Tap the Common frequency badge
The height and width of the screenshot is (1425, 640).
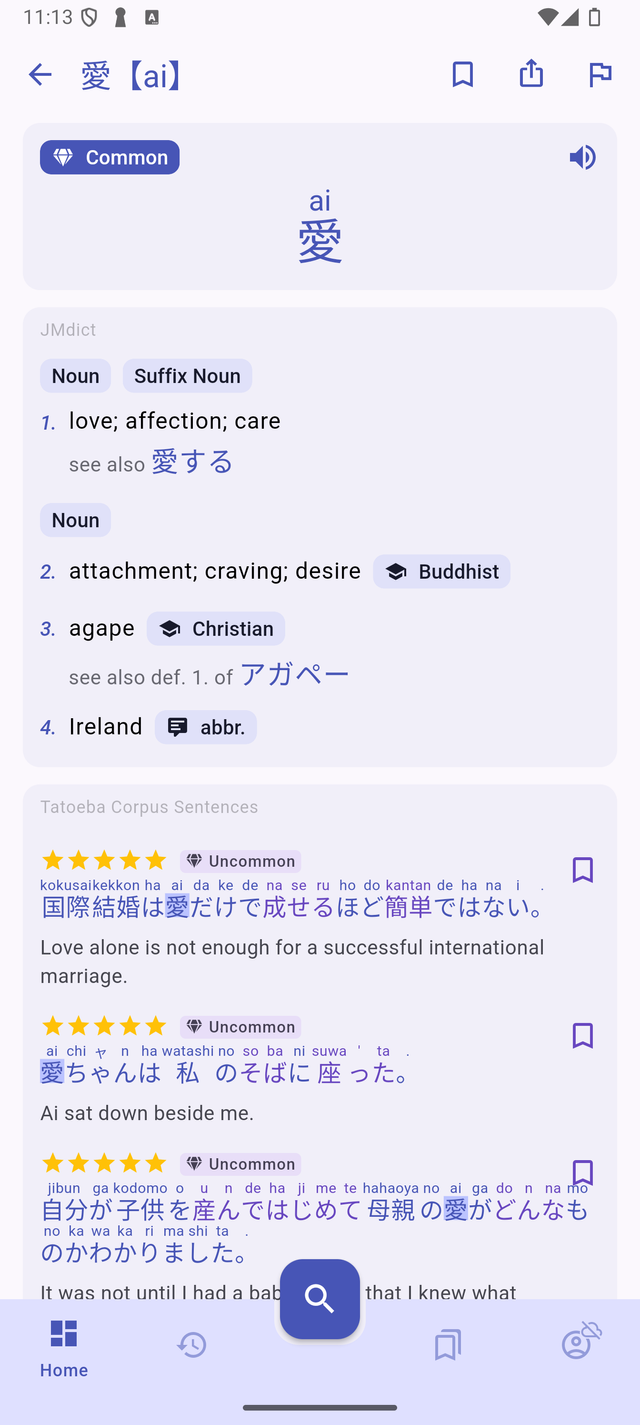coord(110,157)
